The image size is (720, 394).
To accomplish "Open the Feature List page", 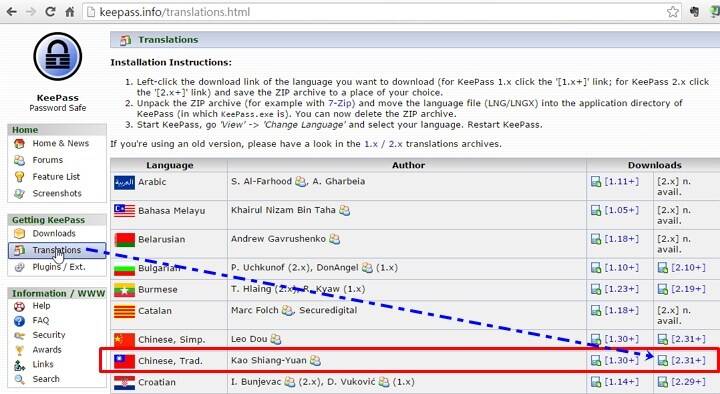I will point(56,177).
